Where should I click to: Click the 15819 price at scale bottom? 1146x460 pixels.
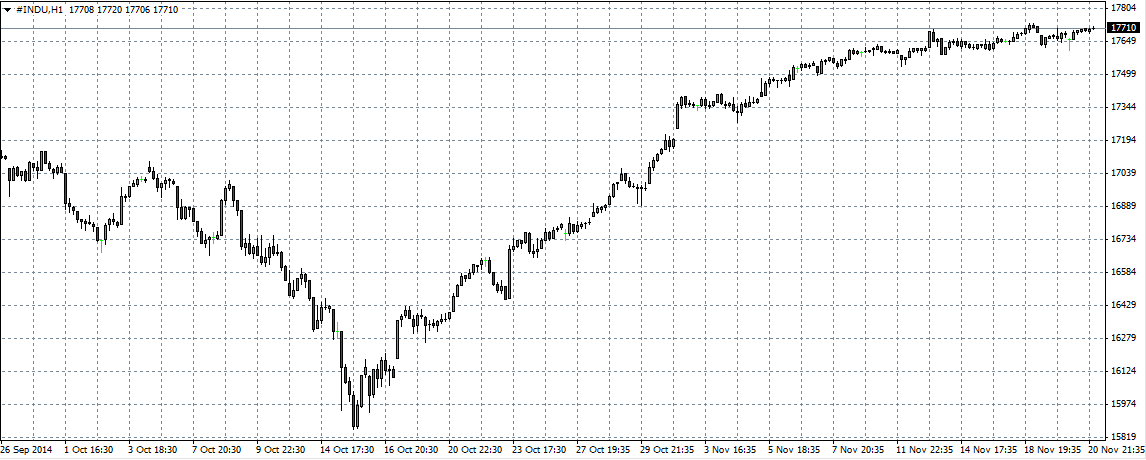coord(1124,437)
